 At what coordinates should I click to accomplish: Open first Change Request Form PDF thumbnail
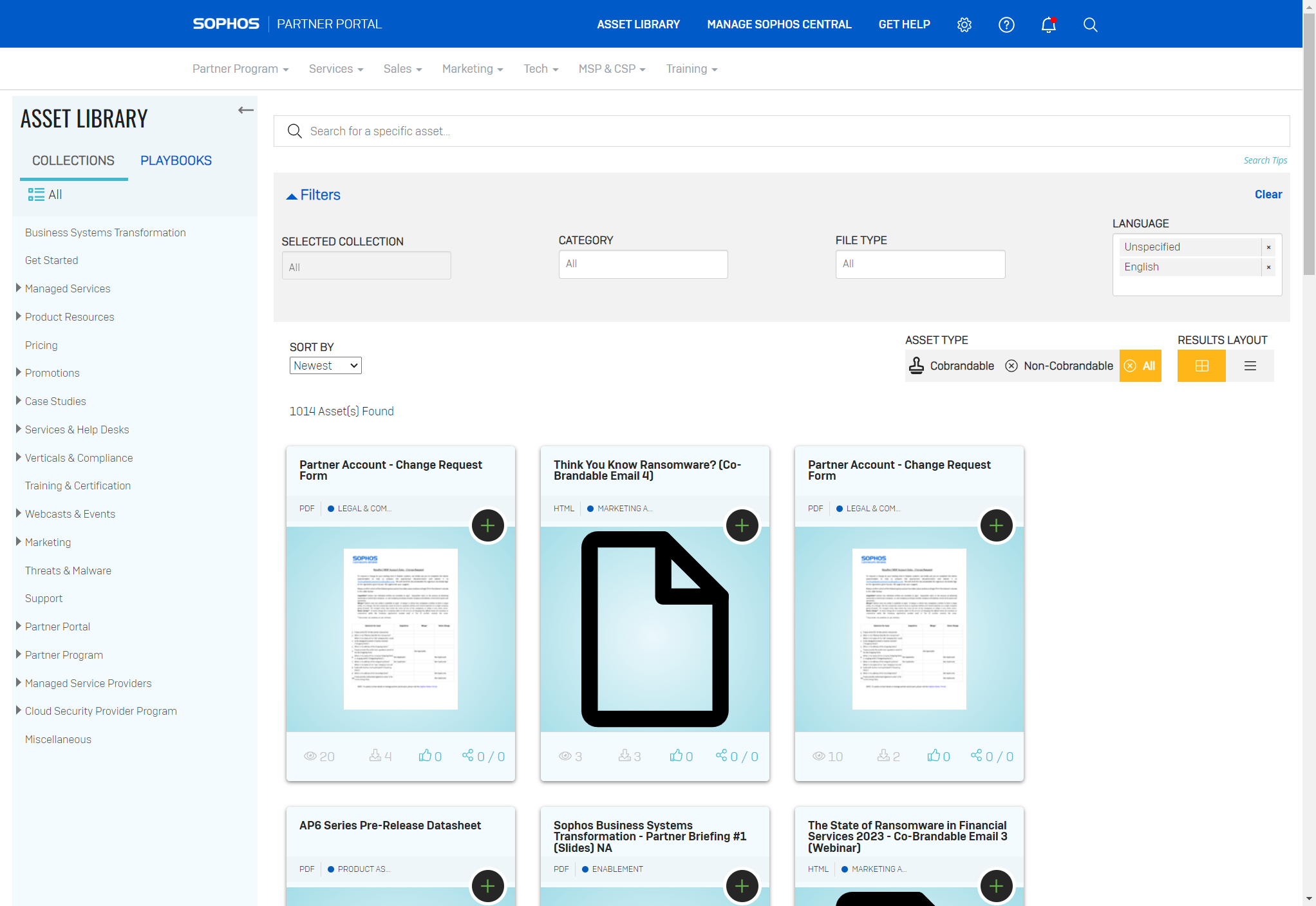400,628
